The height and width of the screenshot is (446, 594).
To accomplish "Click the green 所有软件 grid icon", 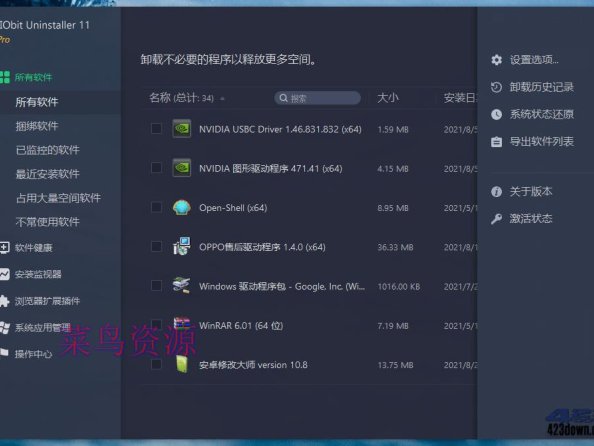I will (5, 77).
